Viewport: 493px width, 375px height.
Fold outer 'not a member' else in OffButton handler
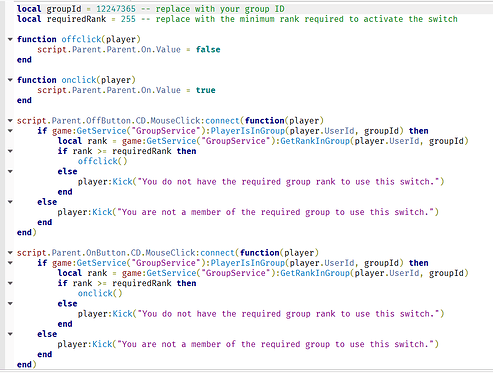10,202
